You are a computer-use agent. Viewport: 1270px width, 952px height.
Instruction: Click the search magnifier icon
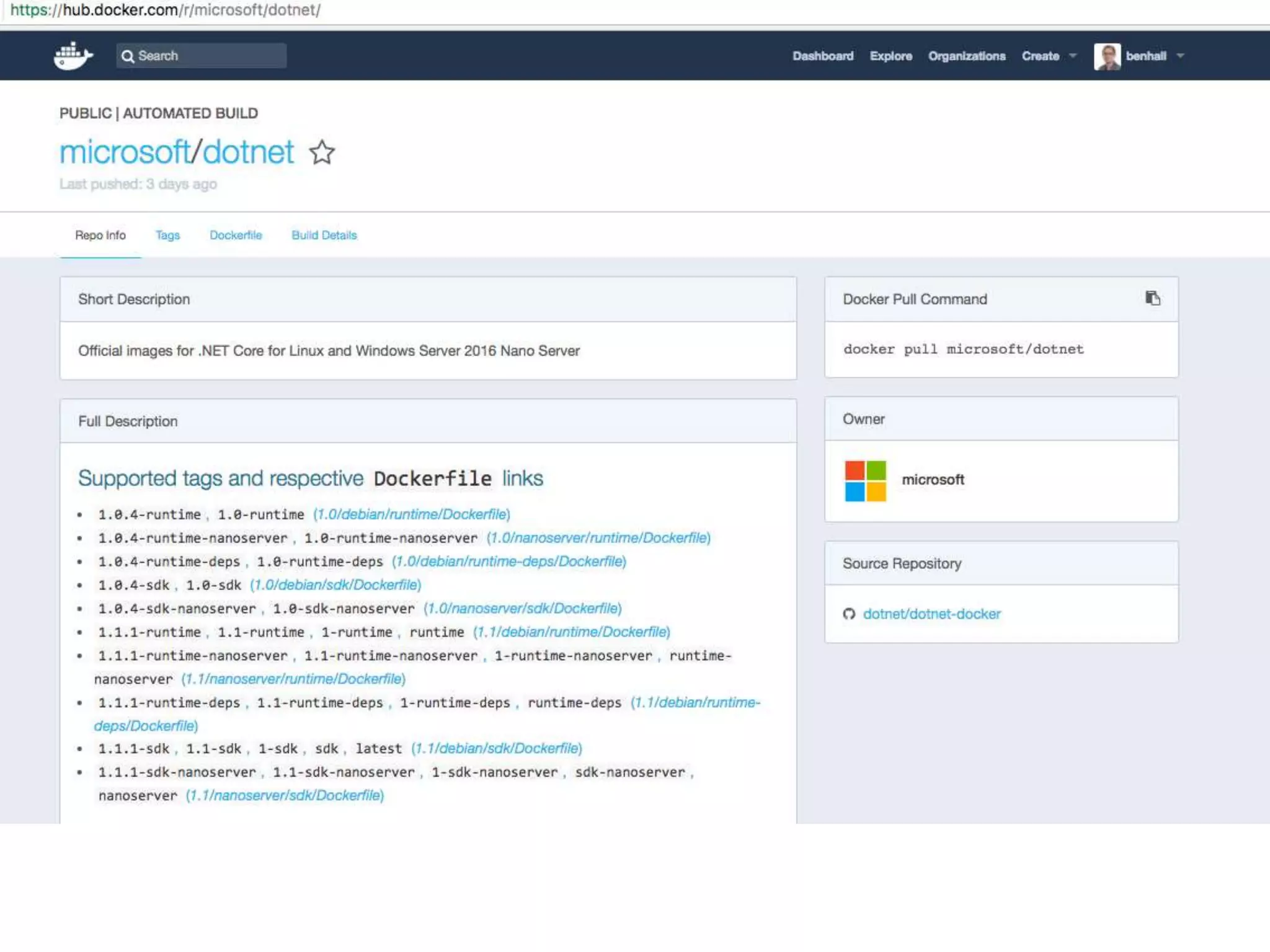(128, 56)
